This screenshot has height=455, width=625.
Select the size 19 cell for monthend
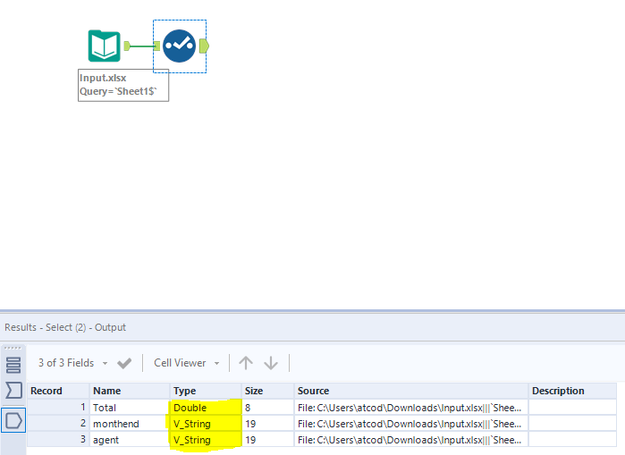(268, 424)
